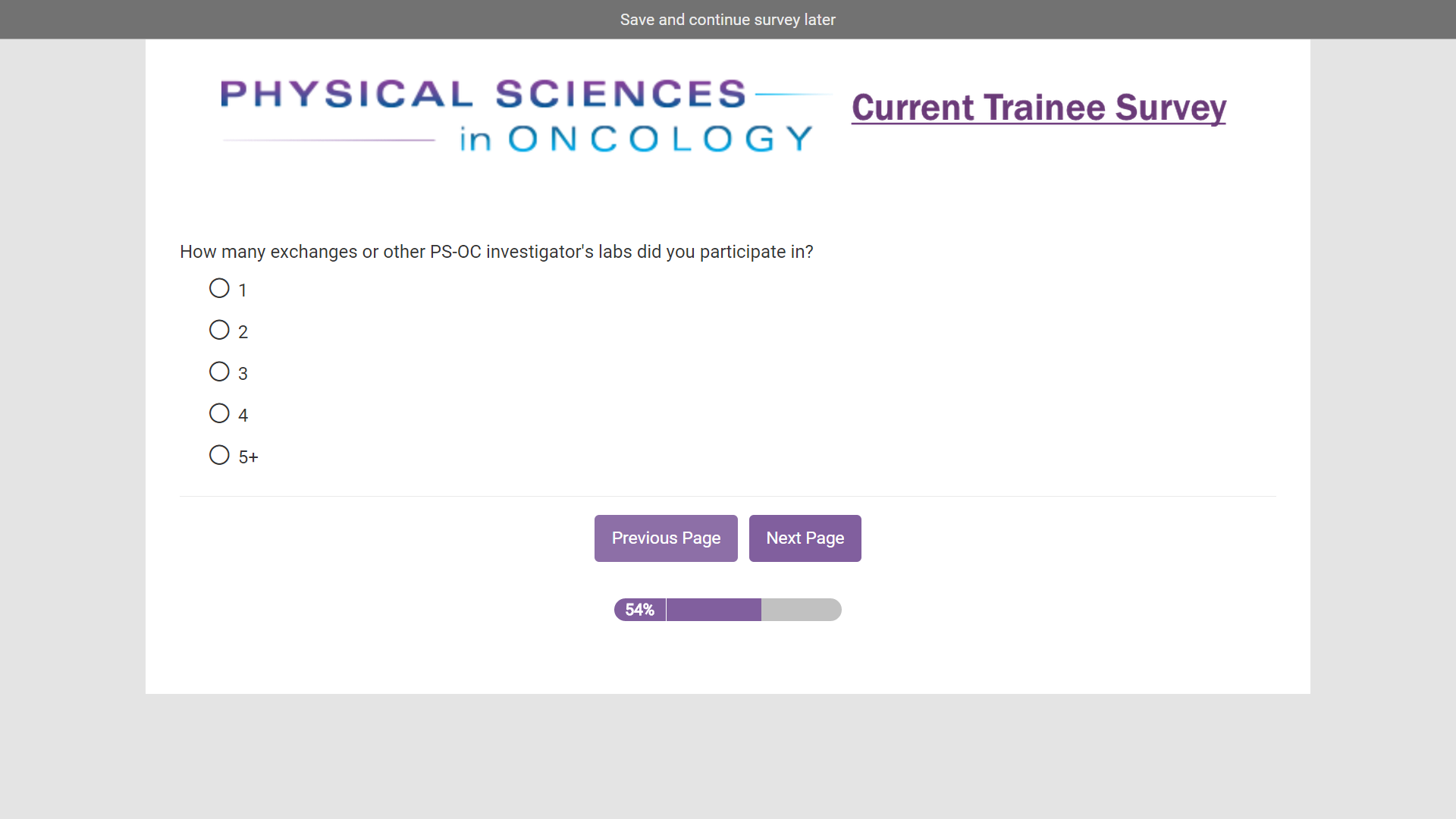
Task: Click the purple filled progress bar segment
Action: tap(714, 610)
